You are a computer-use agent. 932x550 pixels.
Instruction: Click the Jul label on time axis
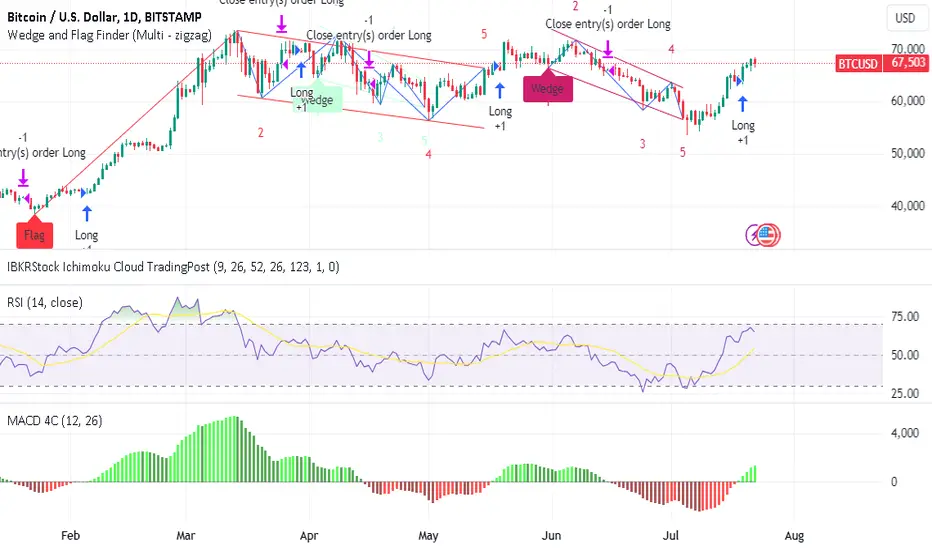pyautogui.click(x=671, y=536)
